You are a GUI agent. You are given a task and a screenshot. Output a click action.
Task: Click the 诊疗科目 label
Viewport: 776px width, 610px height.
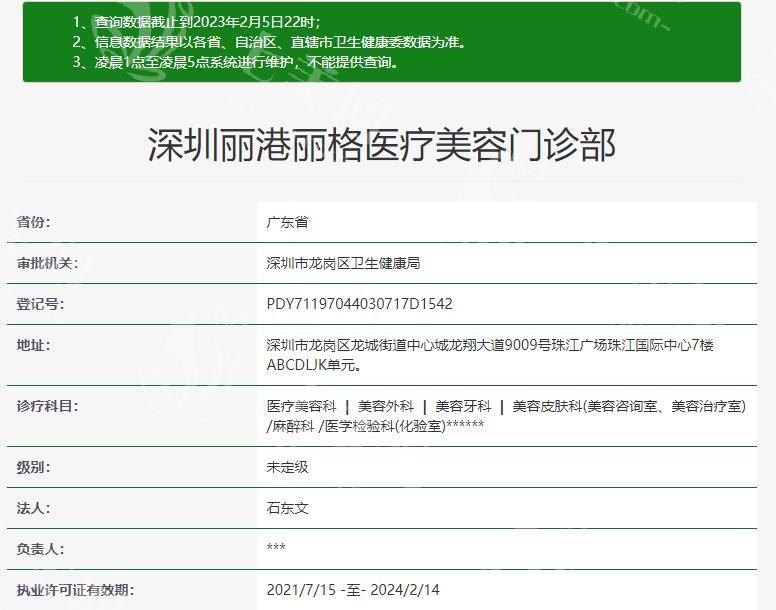(x=47, y=406)
